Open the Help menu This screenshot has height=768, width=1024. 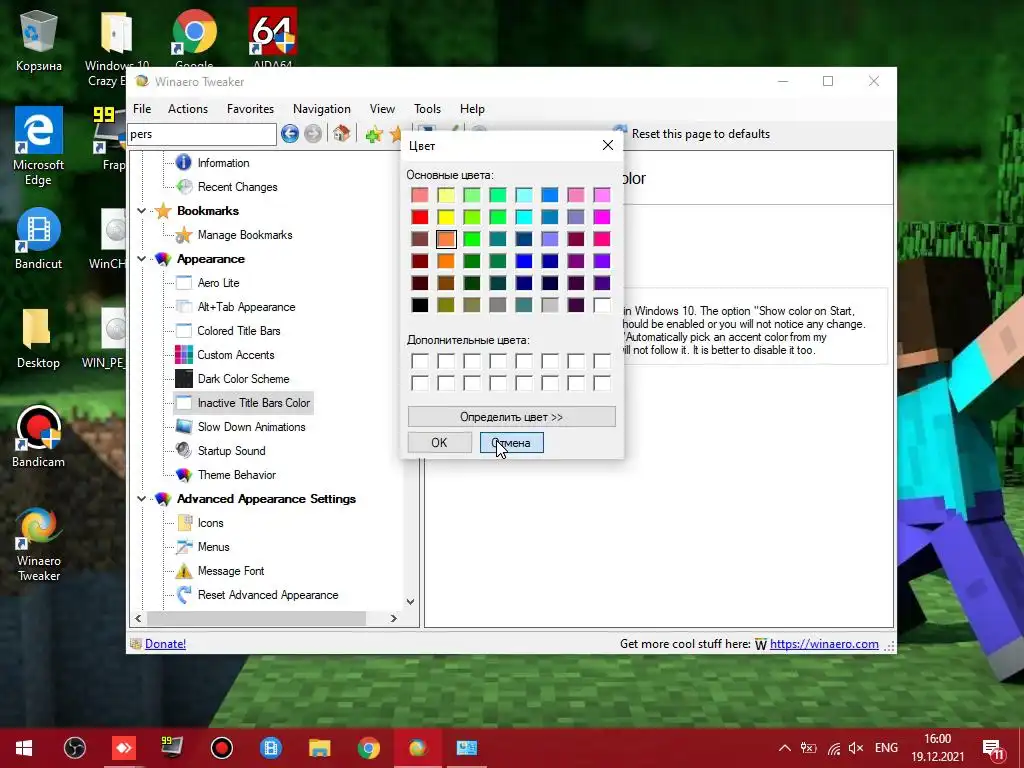pyautogui.click(x=472, y=109)
